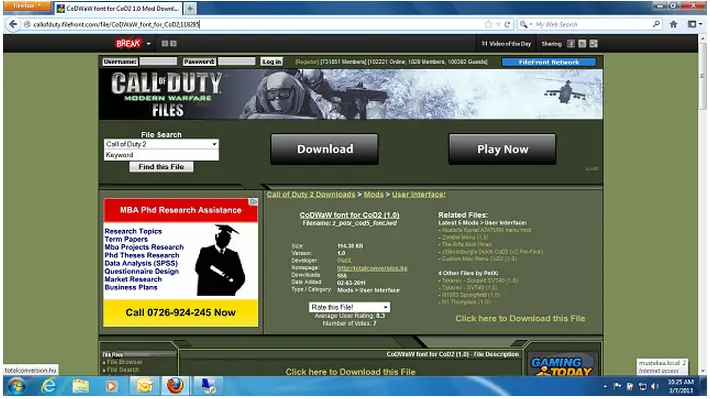Image resolution: width=710 pixels, height=399 pixels.
Task: Click the Find this File button
Action: pos(161,167)
